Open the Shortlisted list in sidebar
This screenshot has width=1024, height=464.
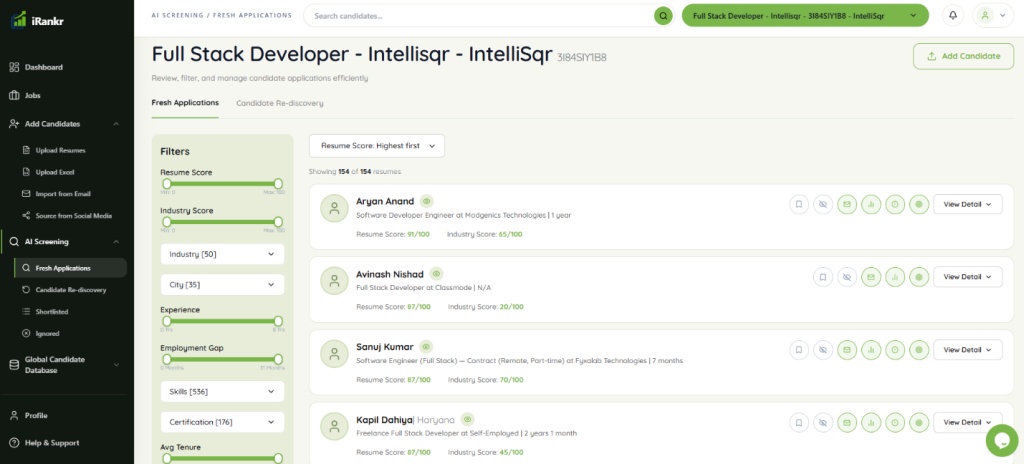[x=52, y=312]
